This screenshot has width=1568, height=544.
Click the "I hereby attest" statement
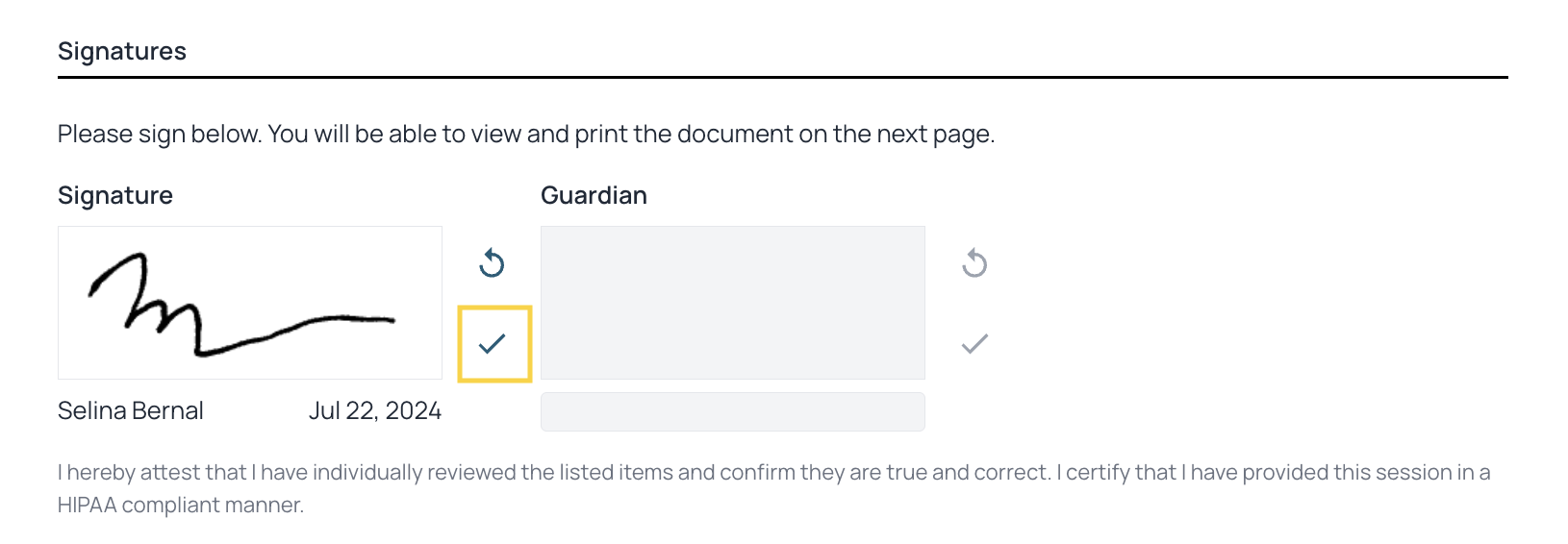coord(152,472)
